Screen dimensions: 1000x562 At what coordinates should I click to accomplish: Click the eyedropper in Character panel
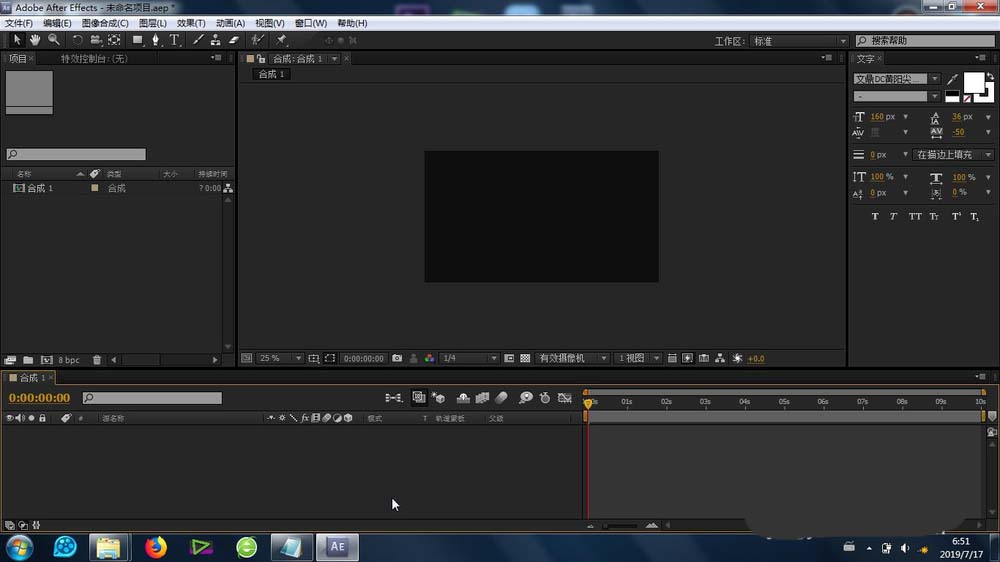pyautogui.click(x=952, y=80)
